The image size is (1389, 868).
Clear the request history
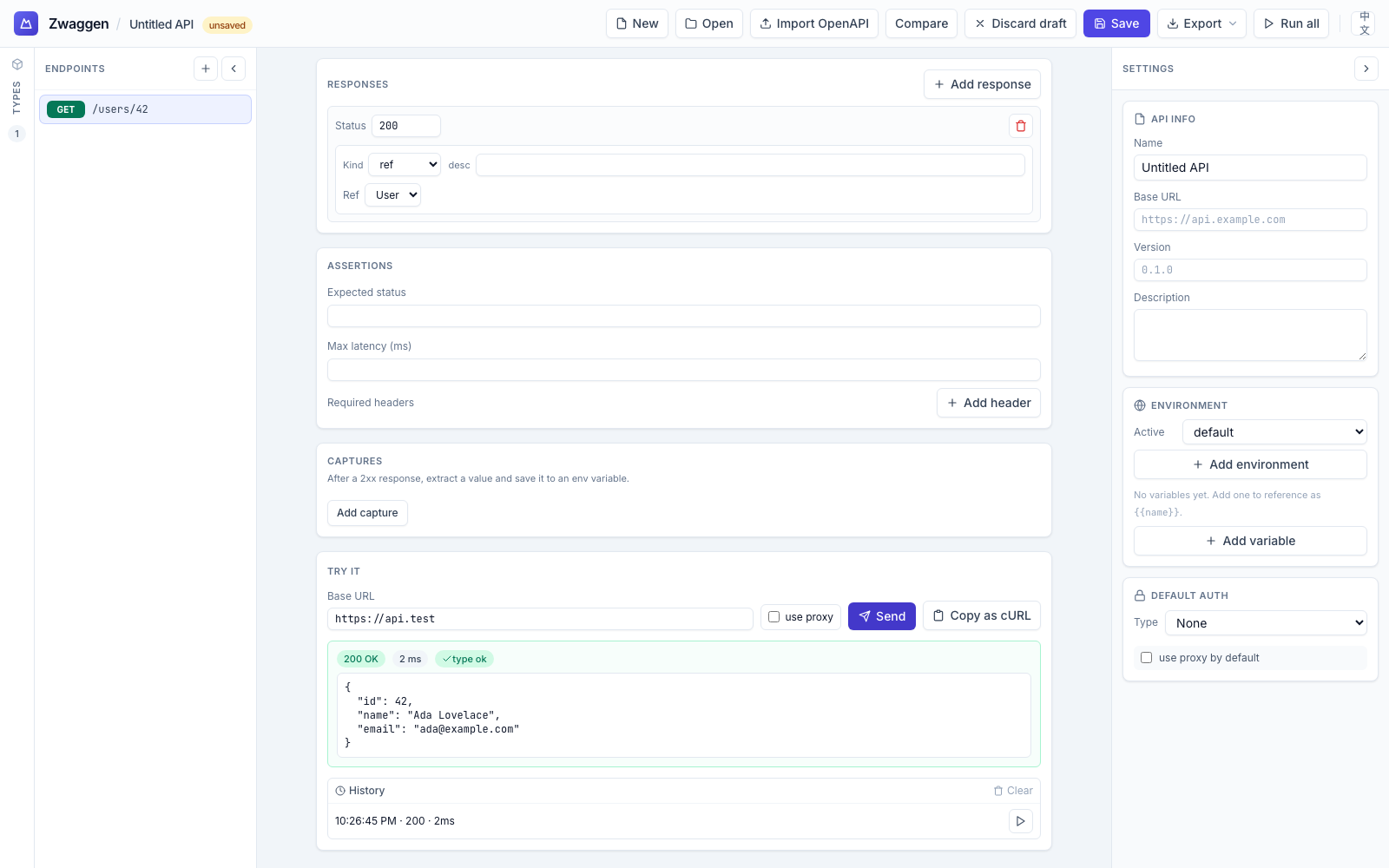1013,791
